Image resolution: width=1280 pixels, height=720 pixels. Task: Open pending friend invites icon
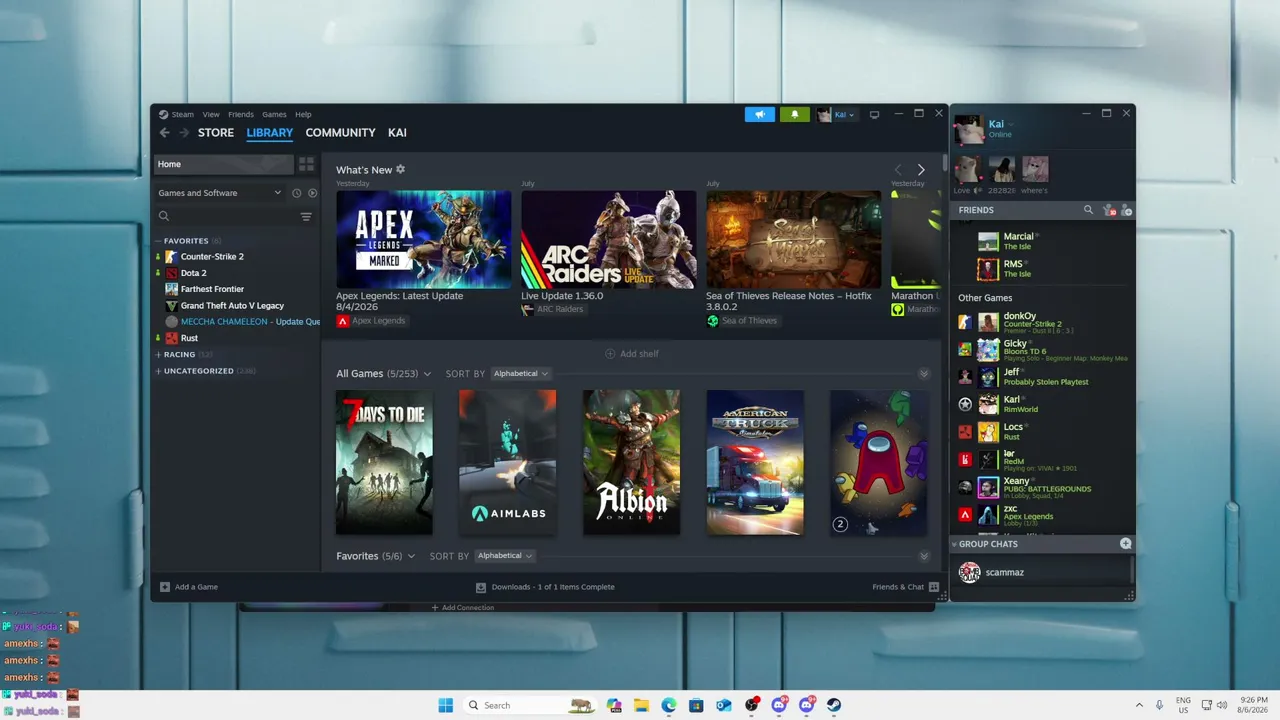1108,210
